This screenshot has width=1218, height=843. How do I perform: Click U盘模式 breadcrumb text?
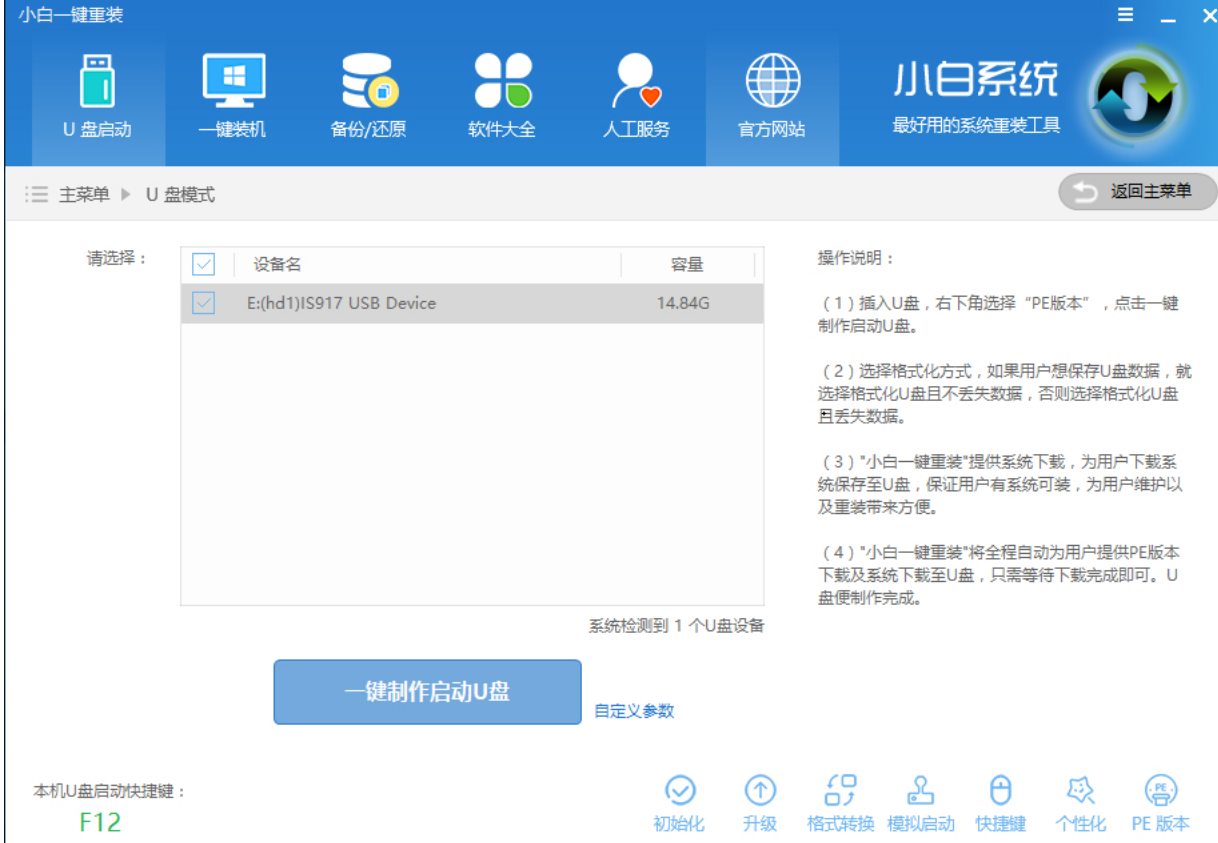tap(180, 194)
